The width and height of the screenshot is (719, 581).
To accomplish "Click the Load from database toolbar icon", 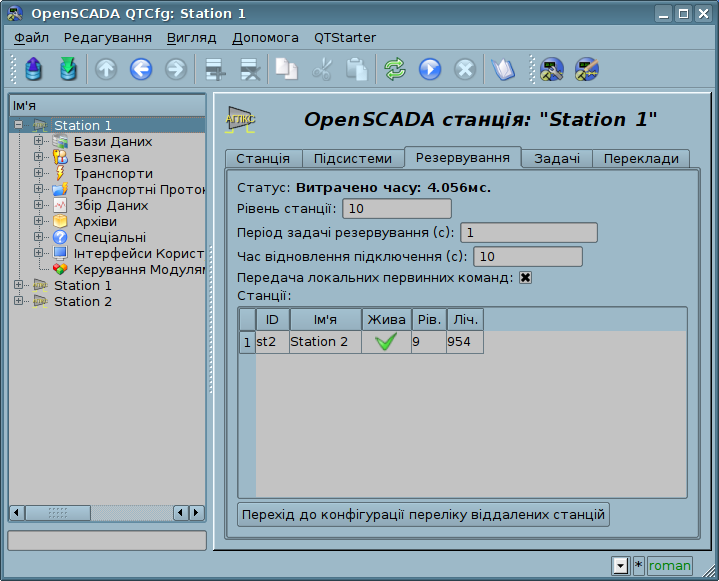I will point(35,69).
